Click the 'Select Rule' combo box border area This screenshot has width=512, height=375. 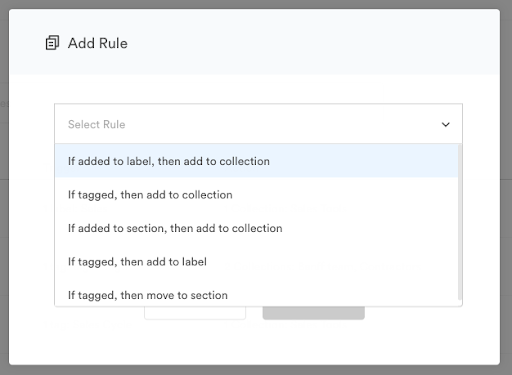[258, 124]
